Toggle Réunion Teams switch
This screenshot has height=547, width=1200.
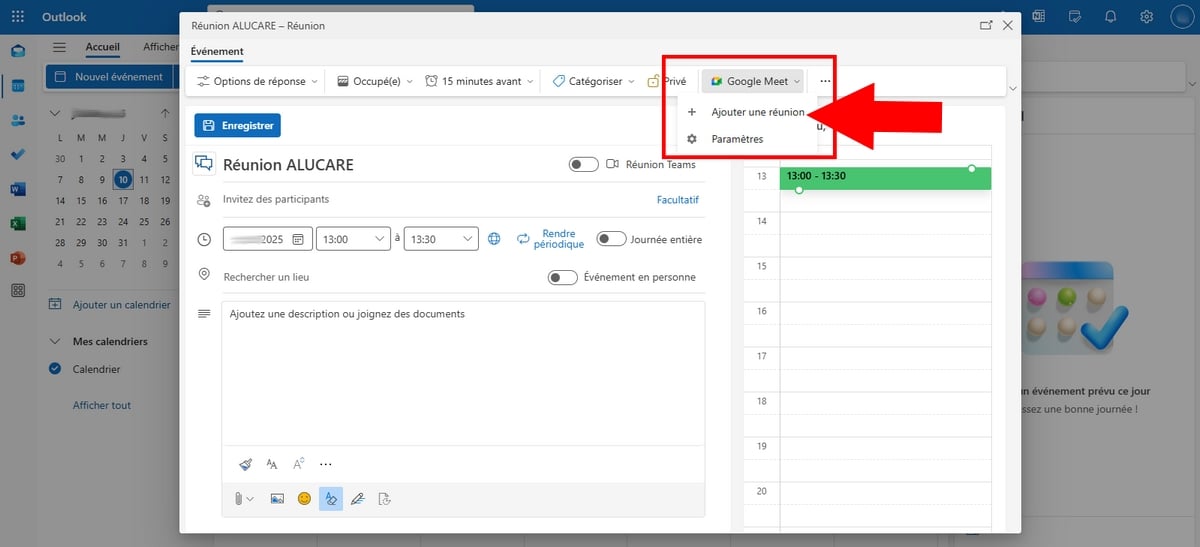[x=584, y=164]
